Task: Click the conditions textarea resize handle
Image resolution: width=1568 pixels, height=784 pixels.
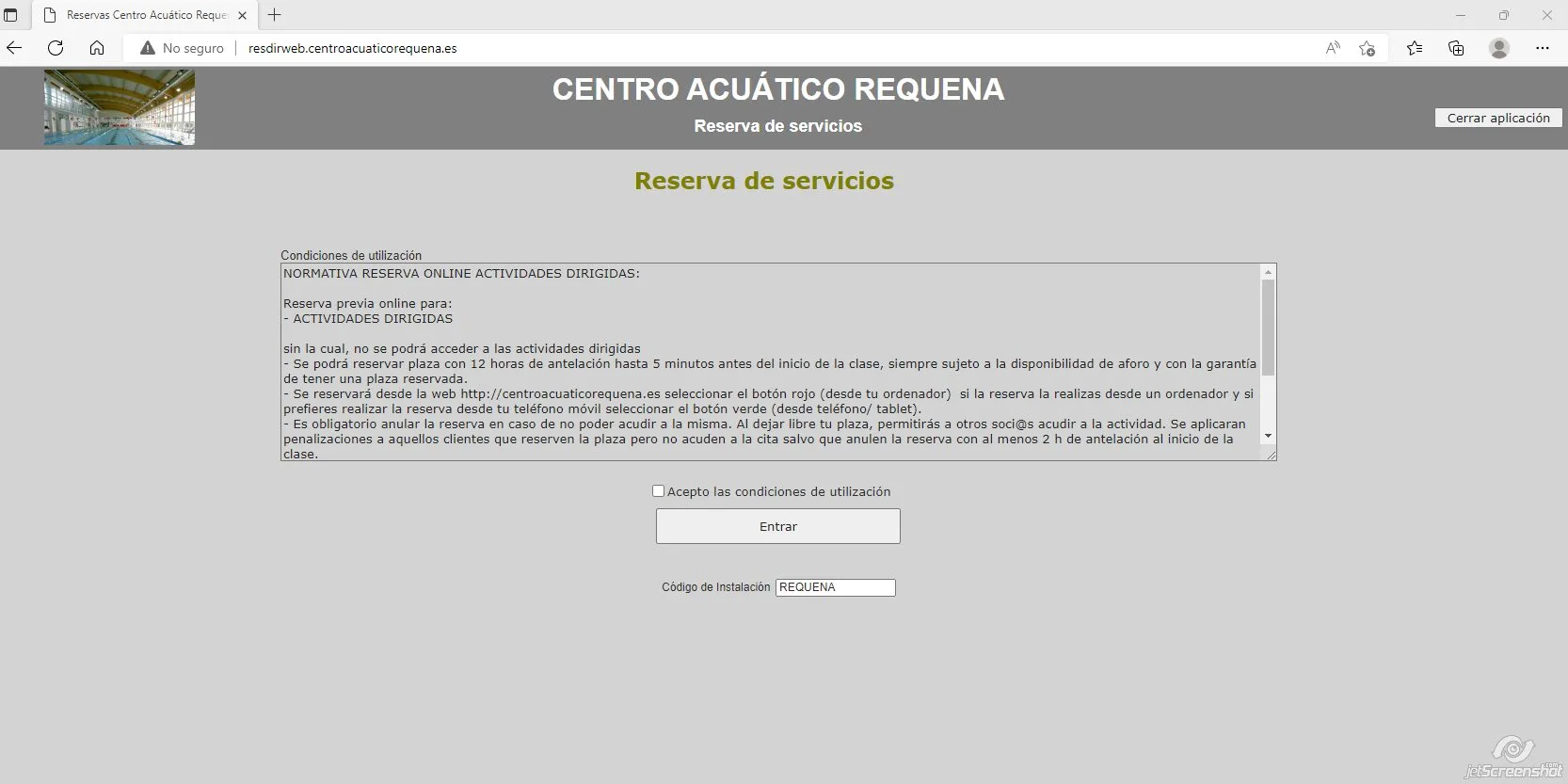Action: (x=1271, y=455)
